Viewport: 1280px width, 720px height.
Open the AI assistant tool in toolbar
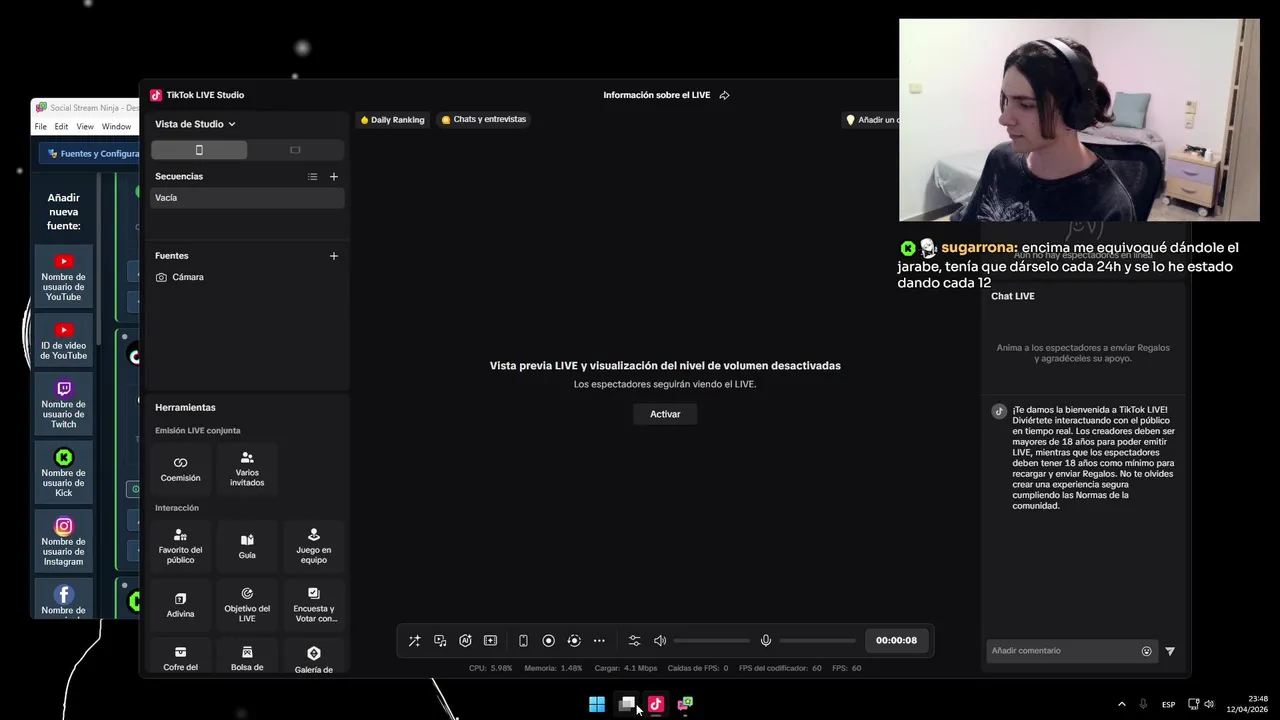[x=465, y=641]
